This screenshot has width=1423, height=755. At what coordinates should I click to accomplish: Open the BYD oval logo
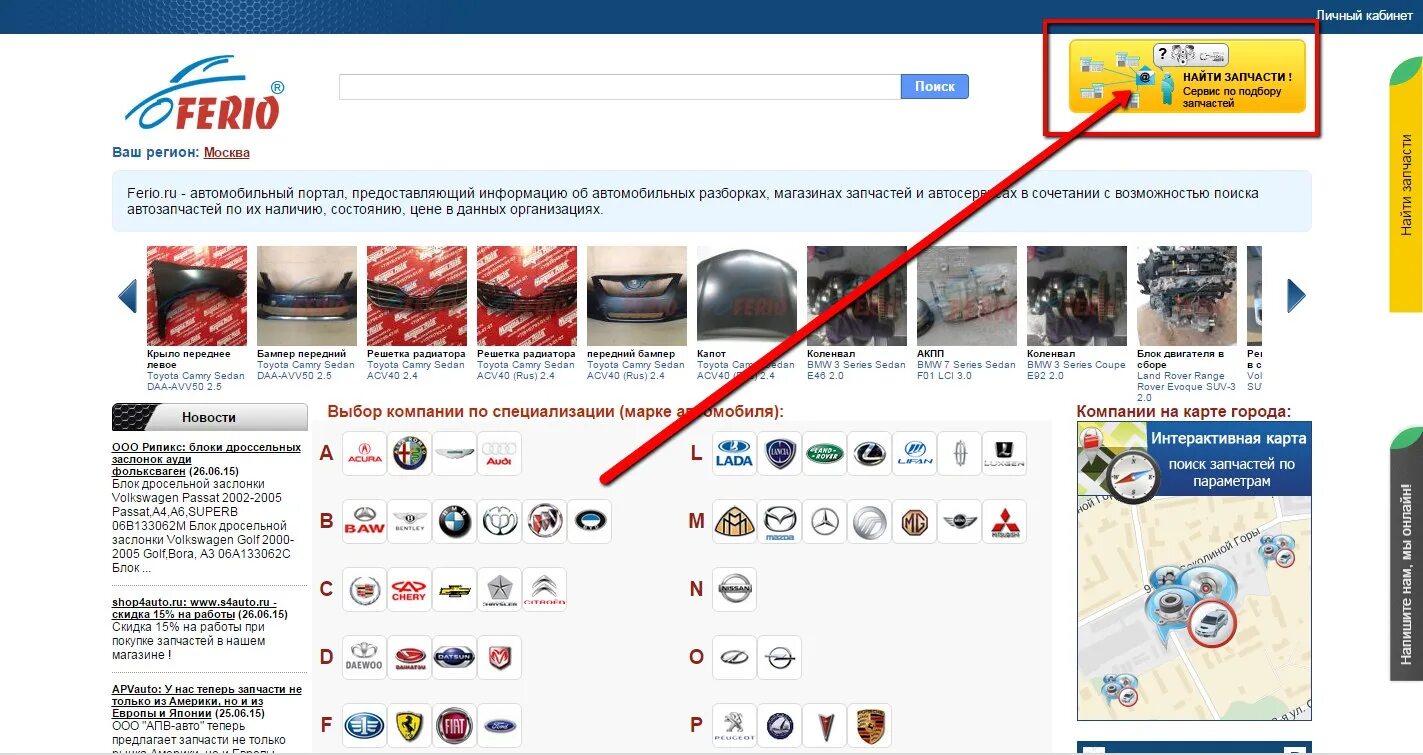coord(589,522)
